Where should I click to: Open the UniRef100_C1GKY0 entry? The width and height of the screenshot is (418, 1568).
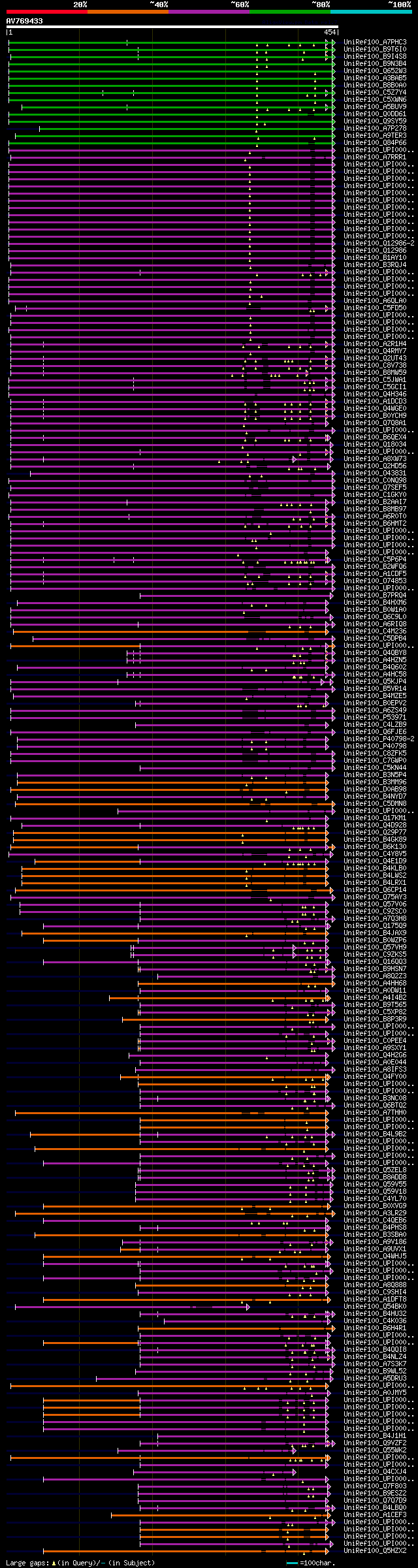coord(375,494)
